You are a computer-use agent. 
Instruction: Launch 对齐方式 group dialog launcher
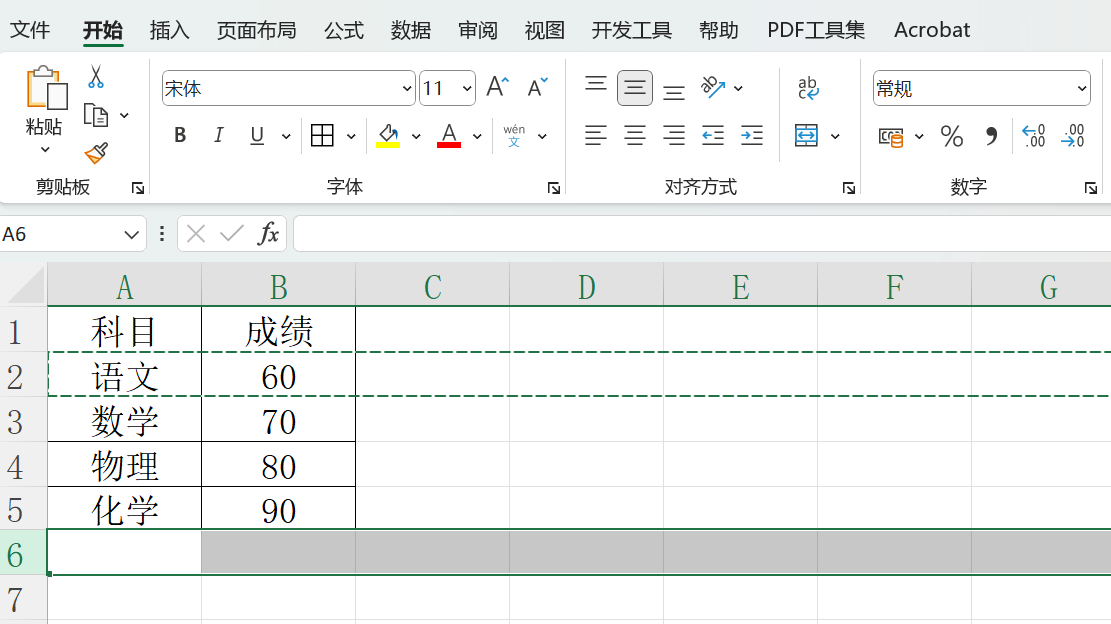pos(848,188)
